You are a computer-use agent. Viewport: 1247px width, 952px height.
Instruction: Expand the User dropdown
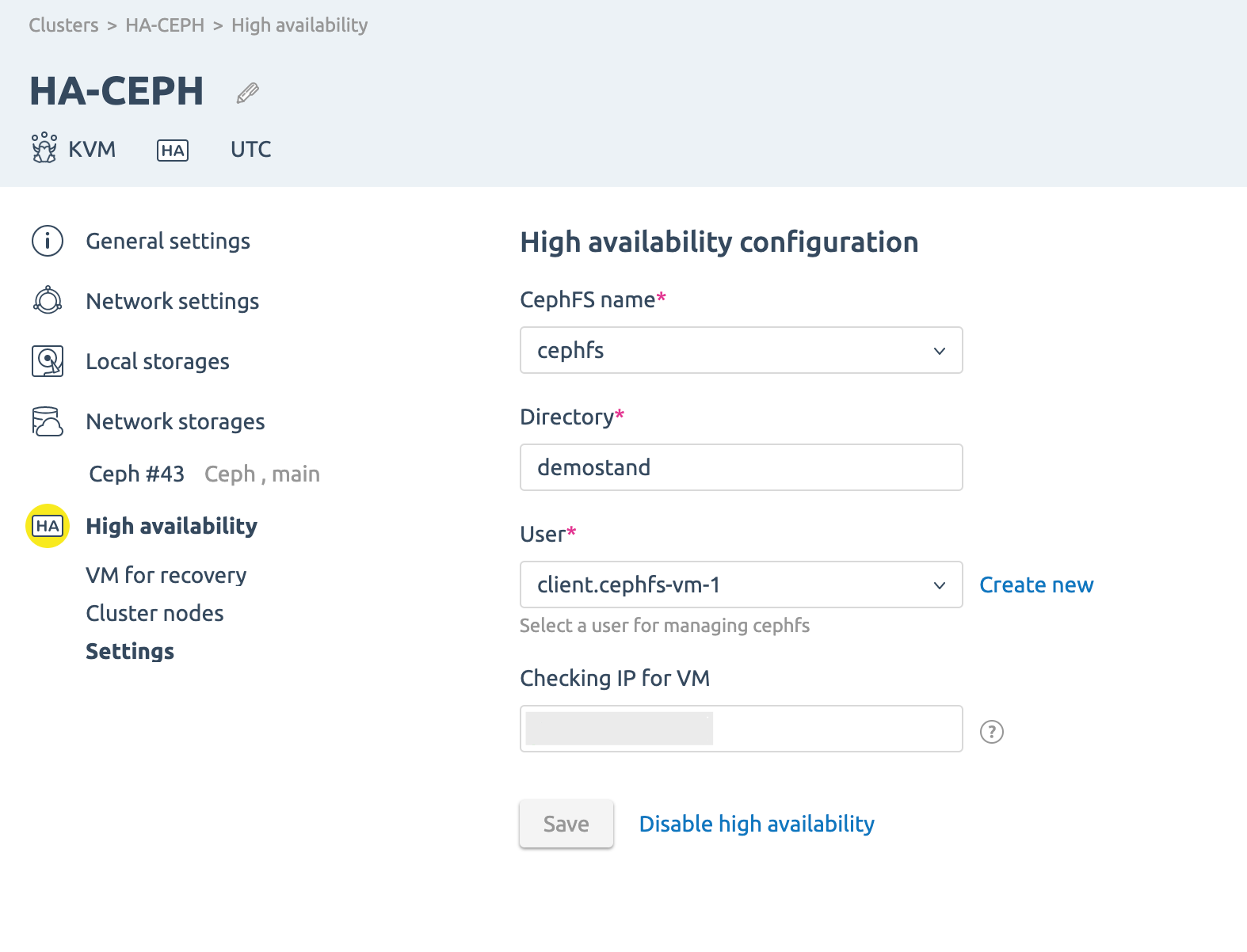click(x=742, y=585)
